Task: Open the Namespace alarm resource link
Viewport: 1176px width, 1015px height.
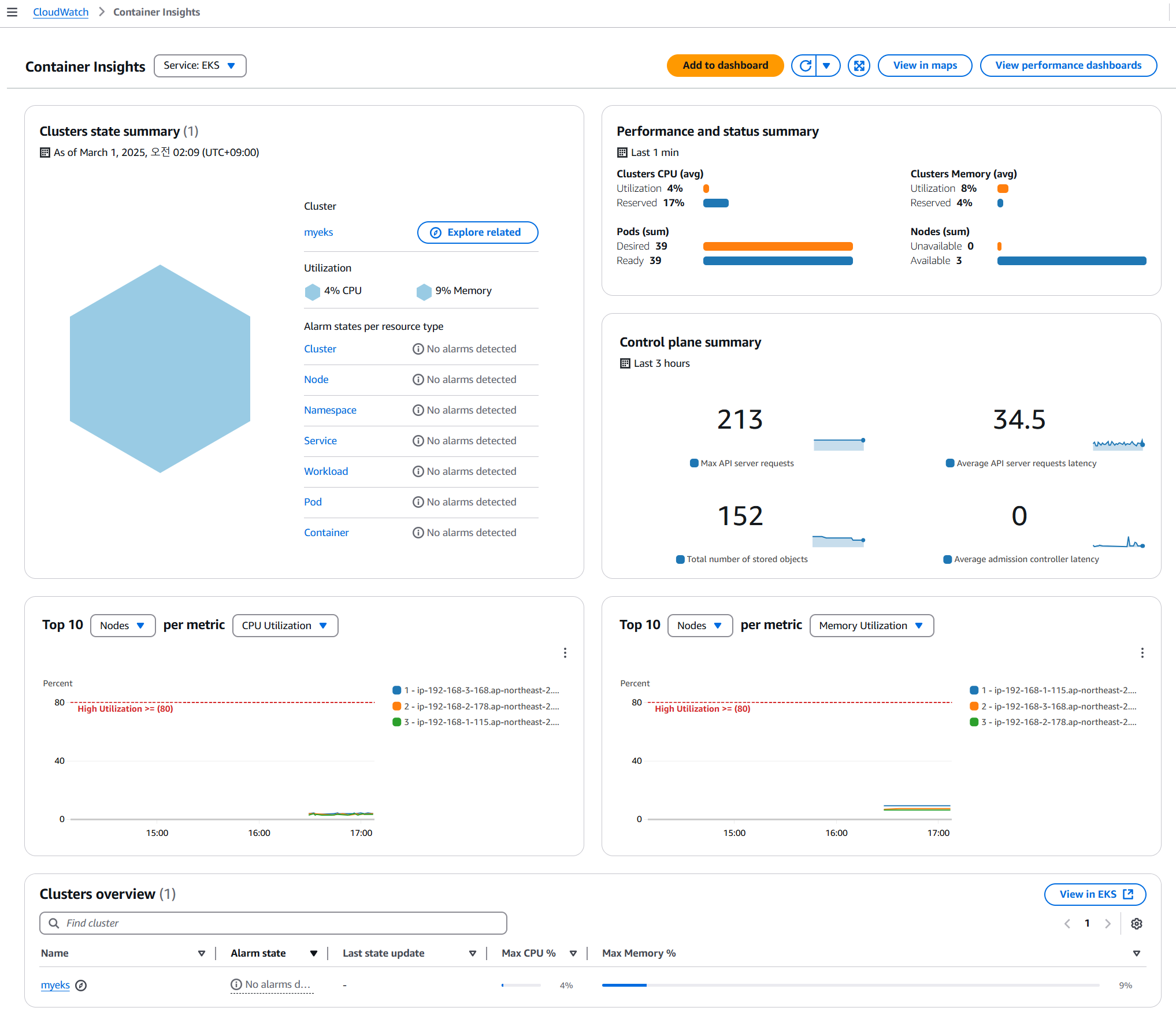Action: pyautogui.click(x=330, y=410)
